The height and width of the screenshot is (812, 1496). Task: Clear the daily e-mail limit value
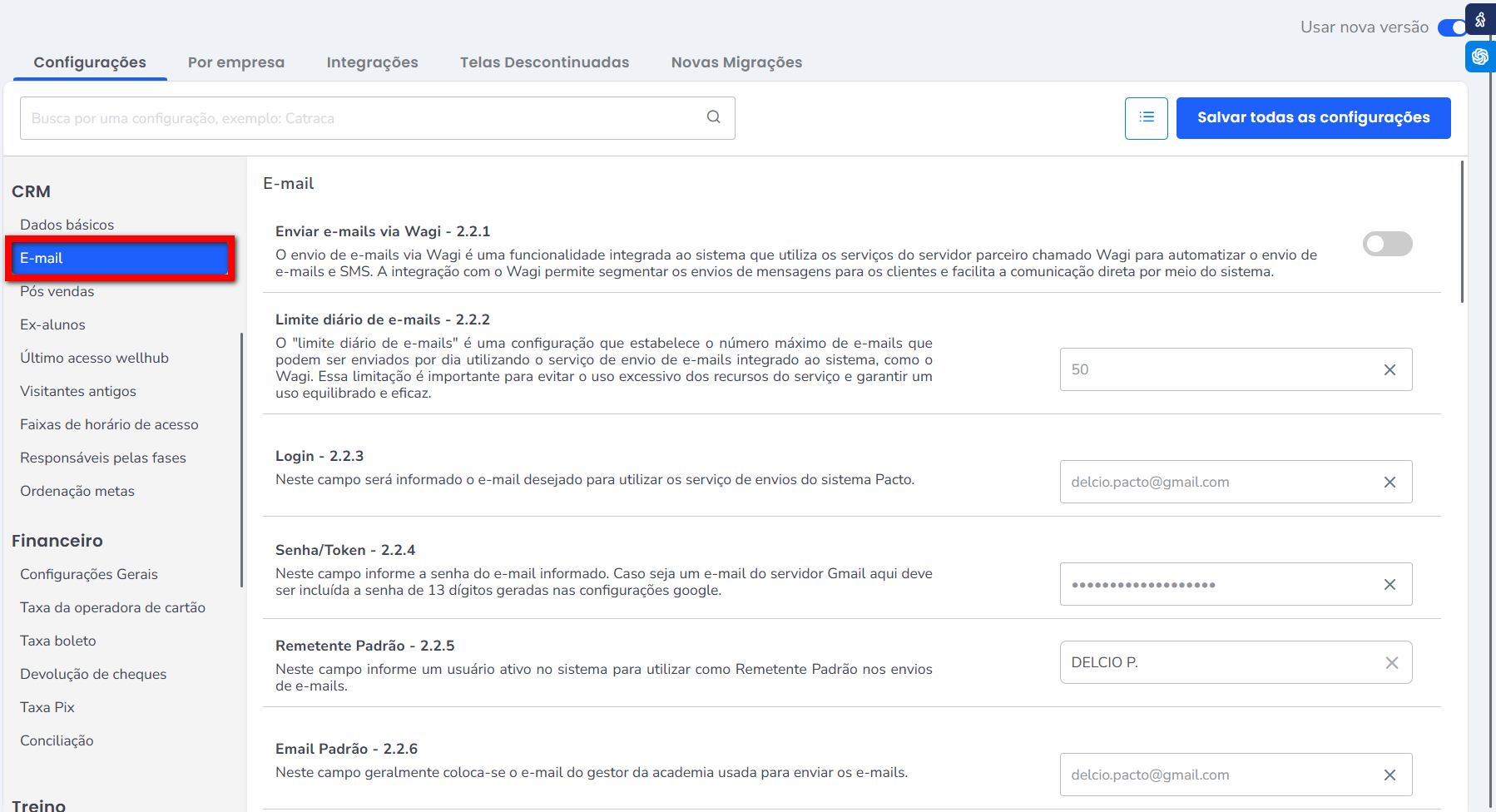[x=1389, y=370]
